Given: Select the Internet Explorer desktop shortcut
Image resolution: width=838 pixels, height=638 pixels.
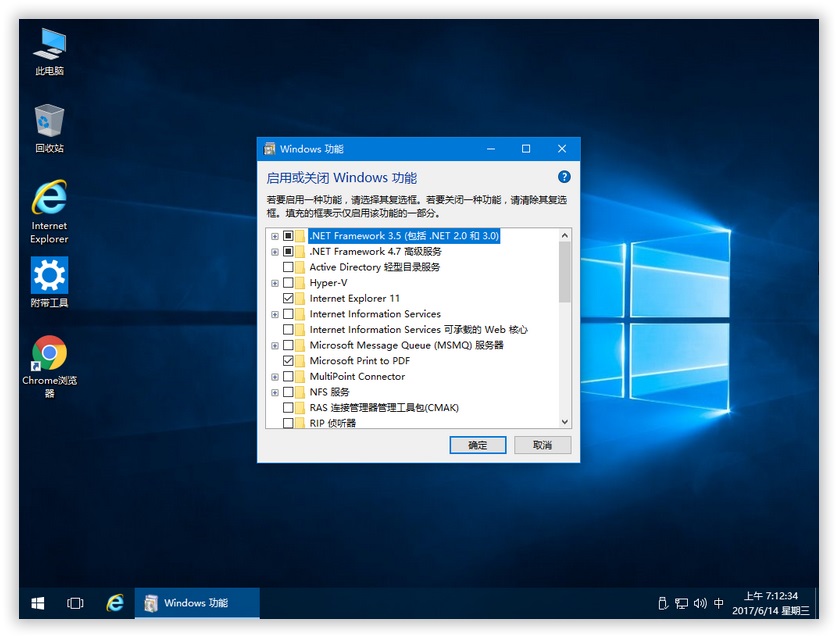Looking at the screenshot, I should point(49,212).
